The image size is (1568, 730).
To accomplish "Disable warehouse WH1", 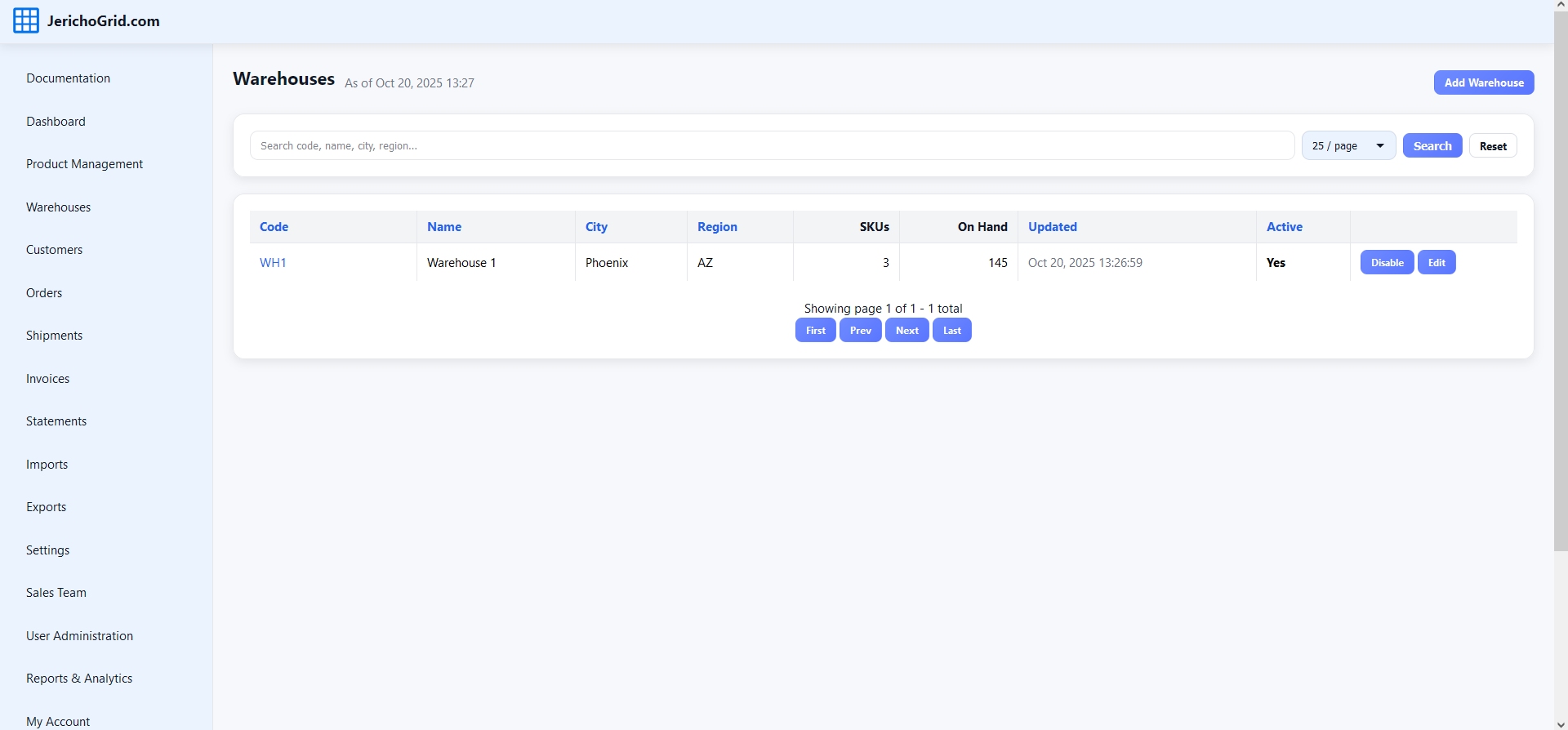I will tap(1386, 263).
